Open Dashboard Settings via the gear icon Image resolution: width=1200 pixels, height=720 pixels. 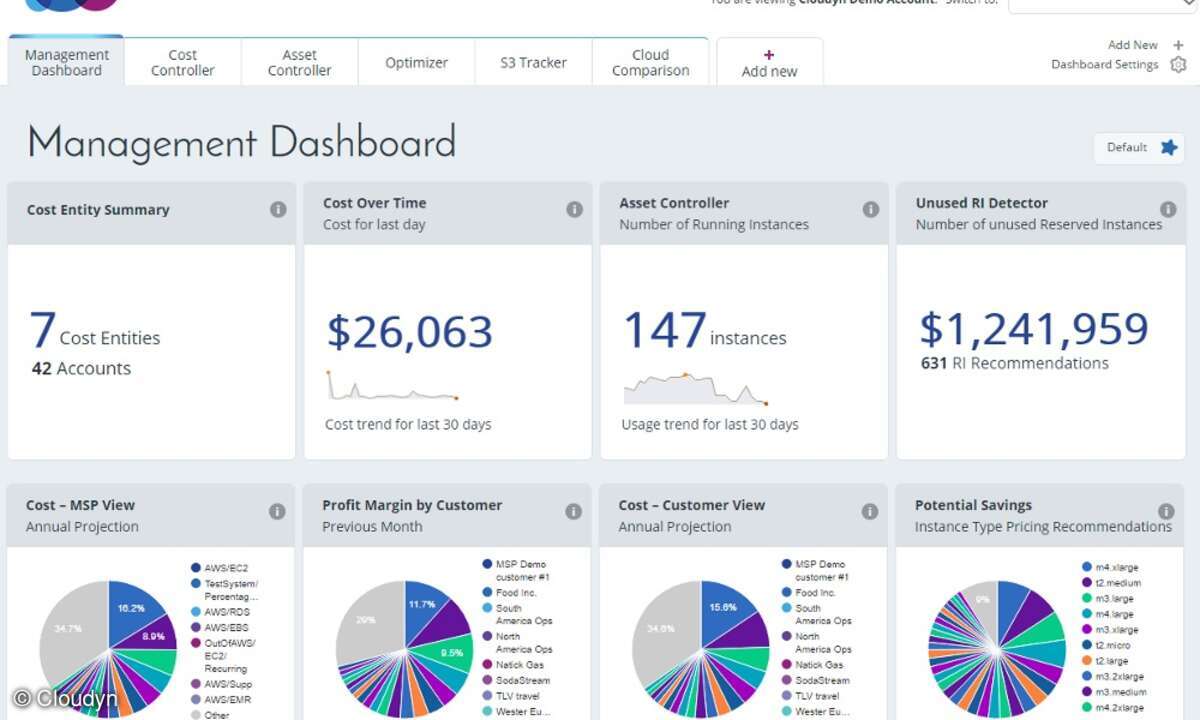(1178, 64)
